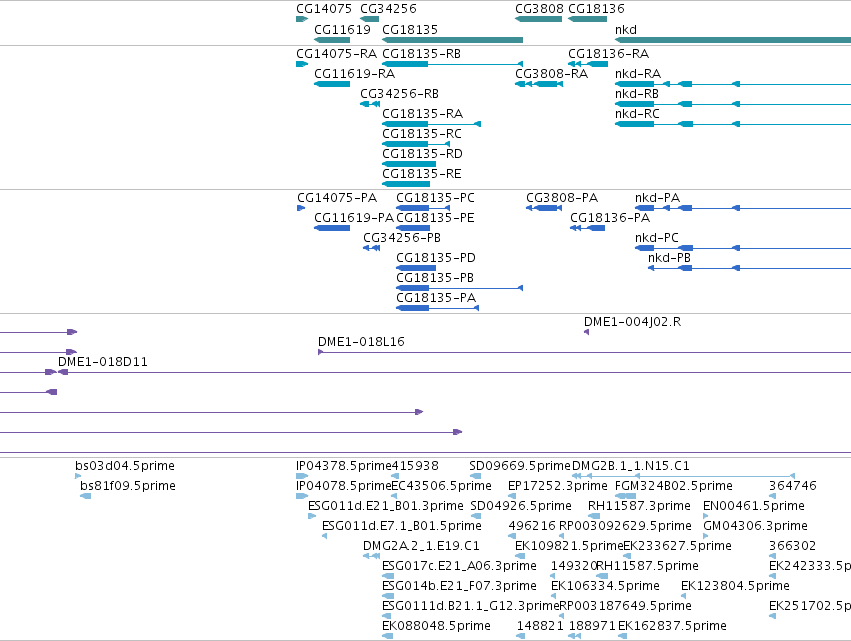
Task: Select the SD04926.5prime EST
Action: [475, 516]
